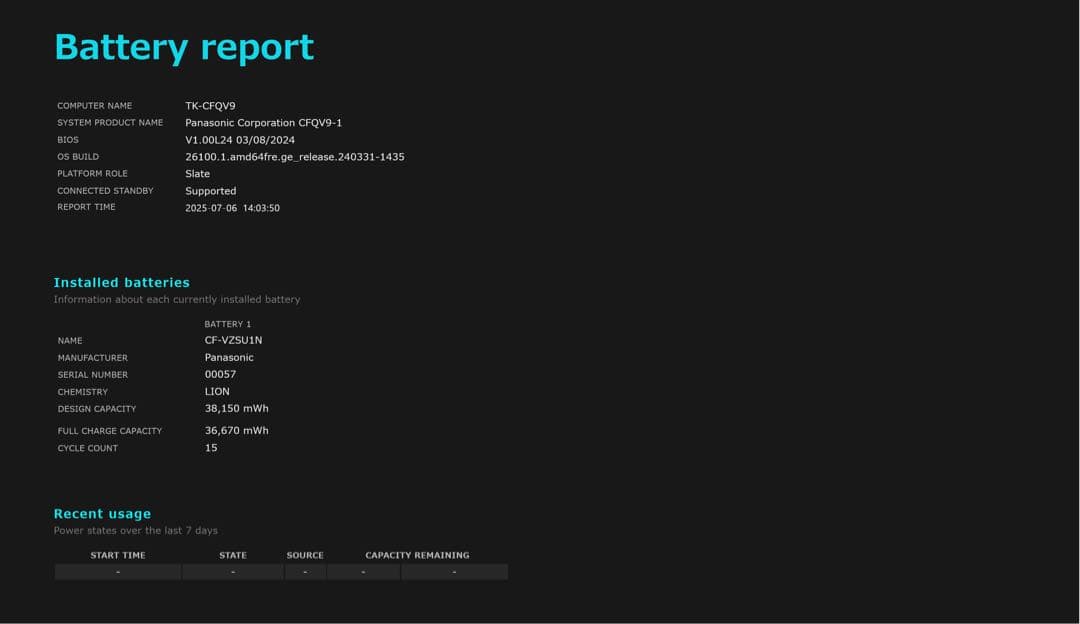Select the battery name CF-VZSU1N
Screen dimensions: 1080x624
coord(233,340)
